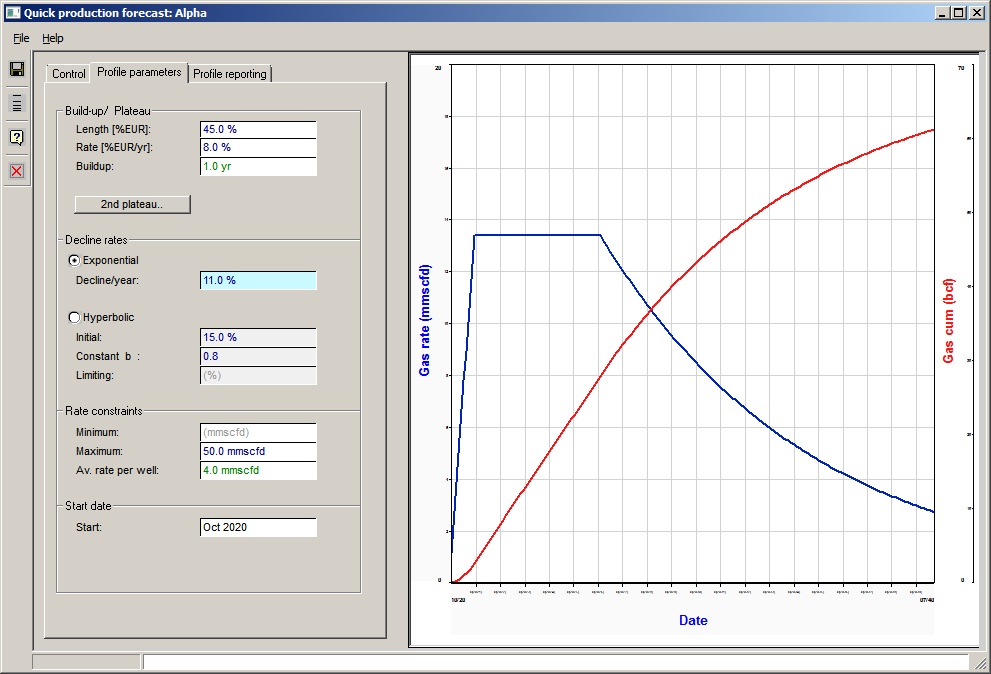
Task: Click the Start date field
Action: [258, 527]
